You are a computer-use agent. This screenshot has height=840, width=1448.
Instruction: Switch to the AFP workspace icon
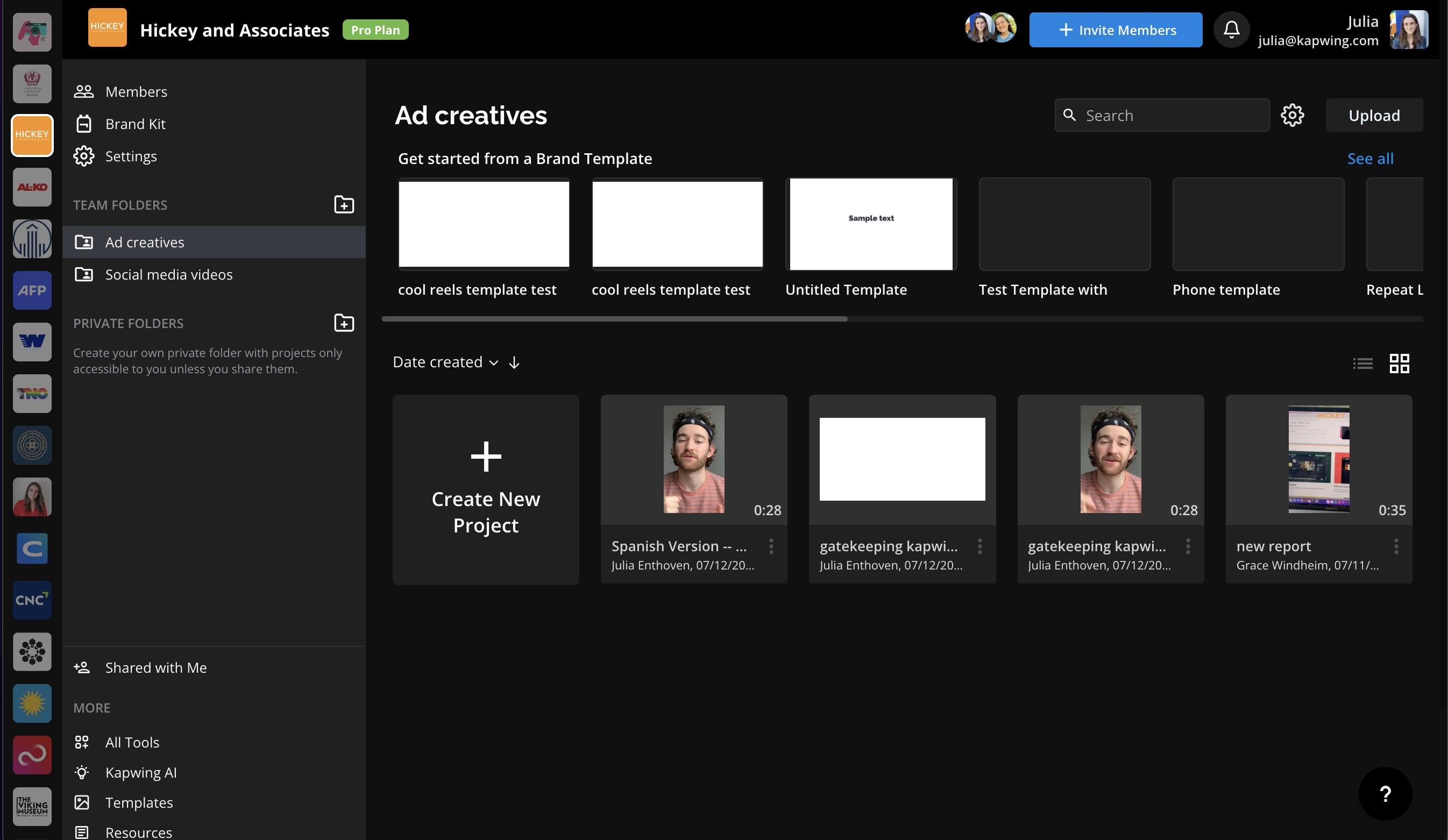pyautogui.click(x=32, y=291)
